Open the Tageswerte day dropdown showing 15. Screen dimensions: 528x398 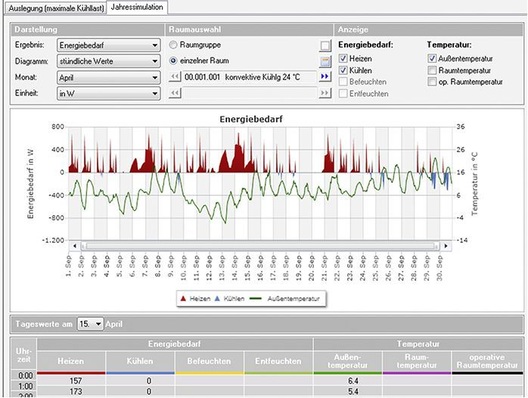[90, 324]
